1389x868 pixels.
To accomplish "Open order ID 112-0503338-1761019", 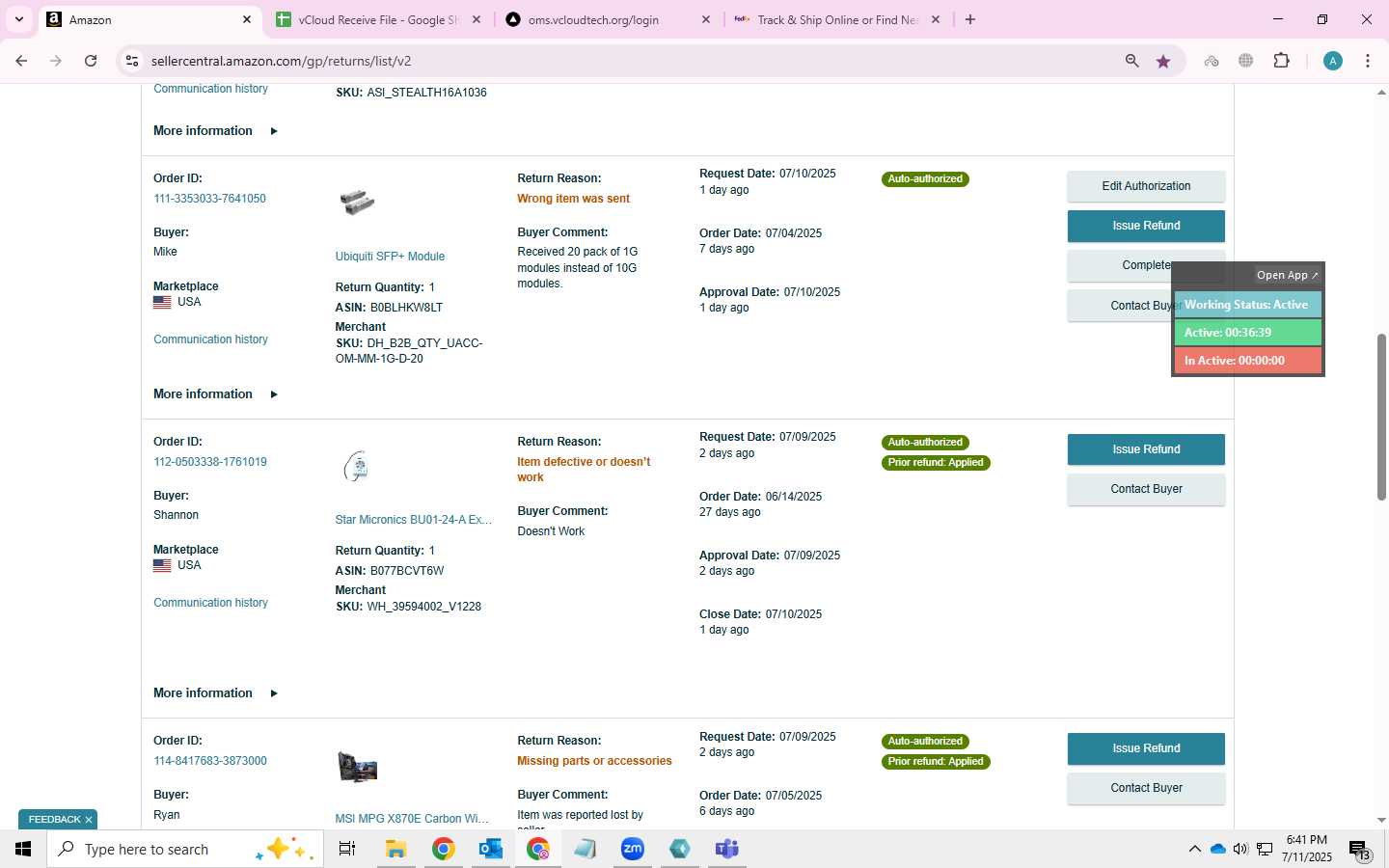I will coord(210,462).
